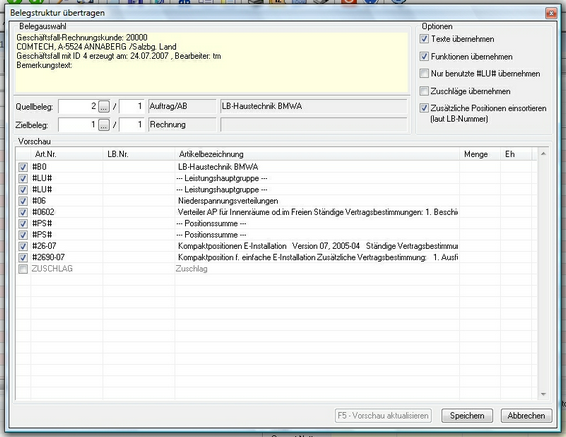
Task: Select the #0602 Verteiler AP row text
Action: (318, 212)
